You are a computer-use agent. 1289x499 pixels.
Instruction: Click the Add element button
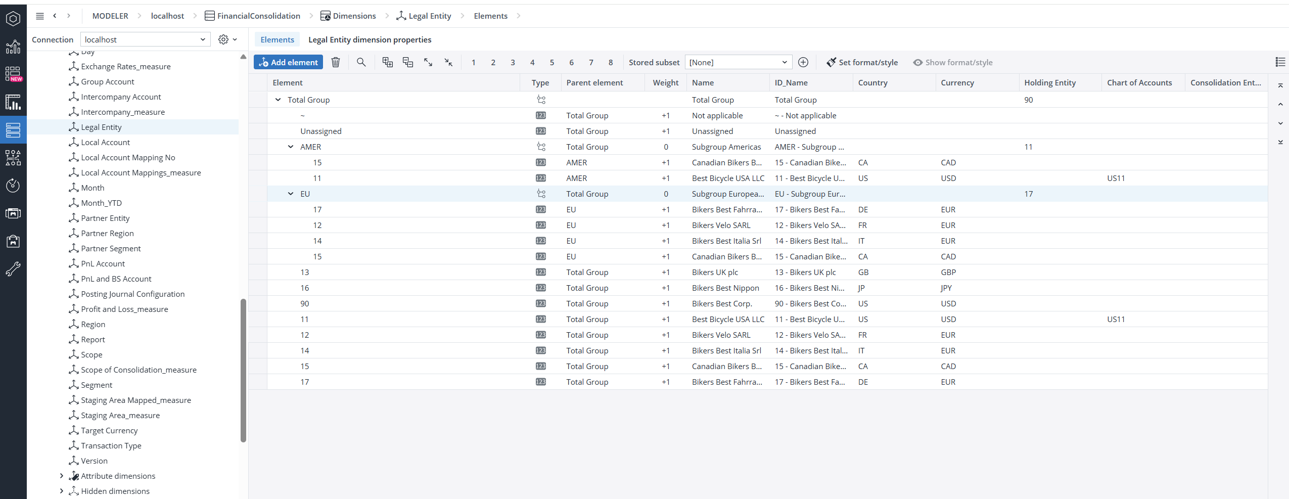pos(288,62)
